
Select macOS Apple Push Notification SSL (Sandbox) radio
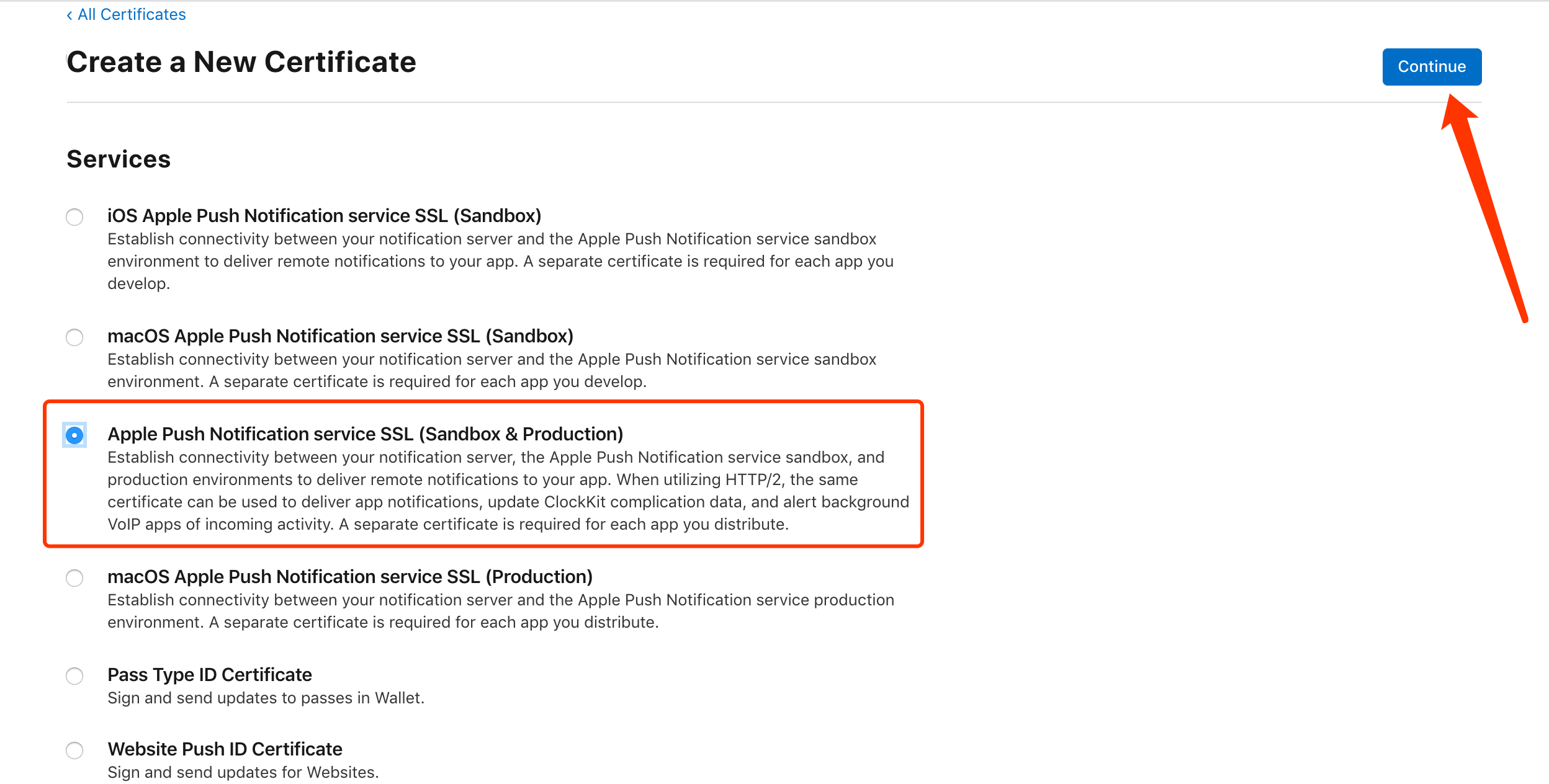[x=74, y=337]
